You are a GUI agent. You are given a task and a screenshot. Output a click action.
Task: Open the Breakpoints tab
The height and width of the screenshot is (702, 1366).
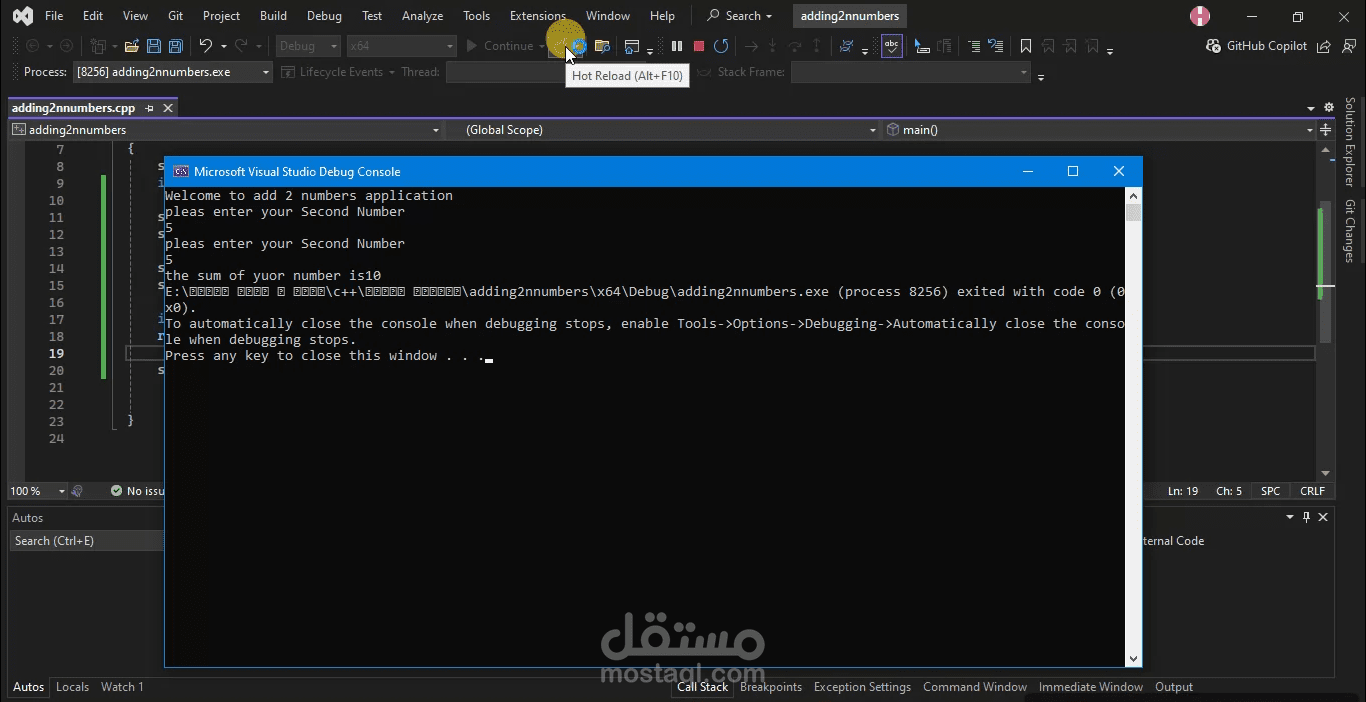771,687
